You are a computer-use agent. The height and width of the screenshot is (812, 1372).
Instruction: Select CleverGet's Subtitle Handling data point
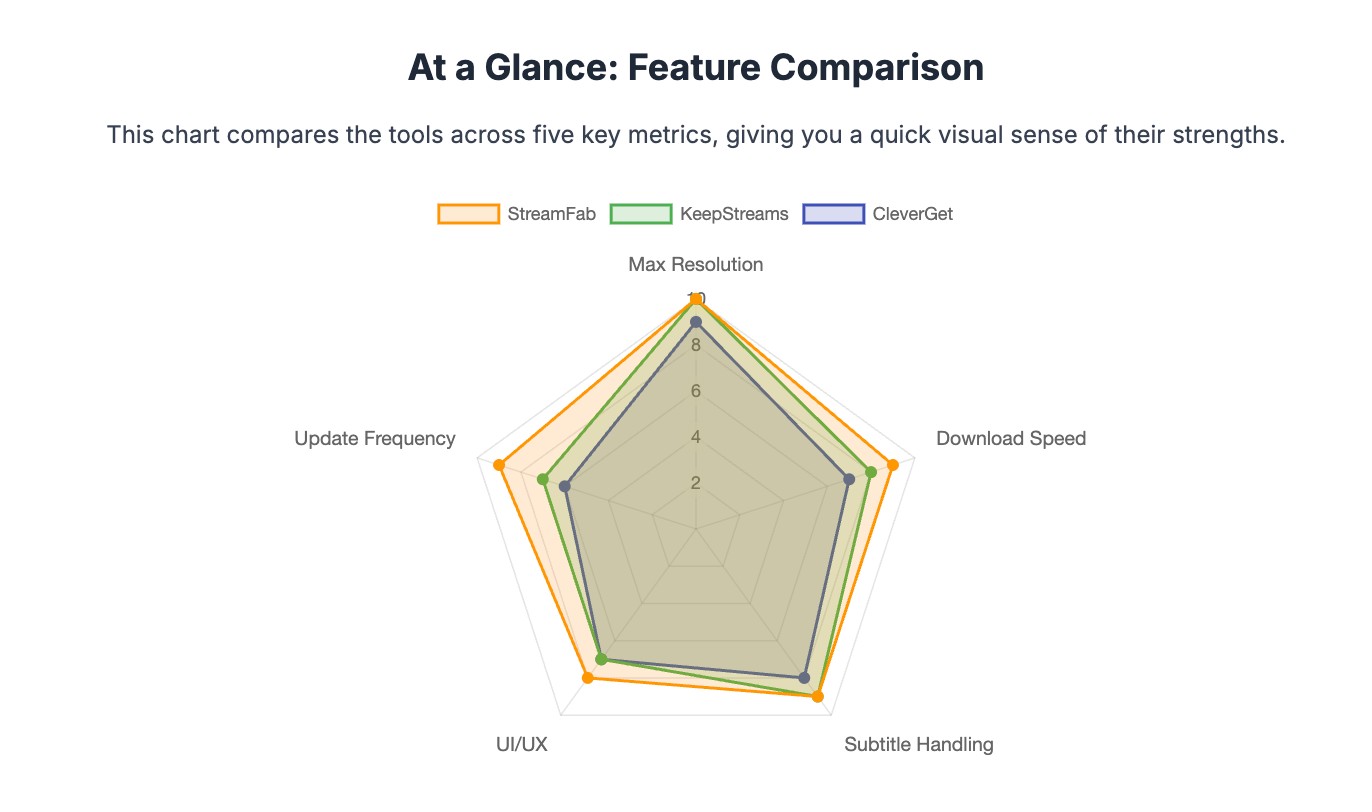pyautogui.click(x=804, y=678)
